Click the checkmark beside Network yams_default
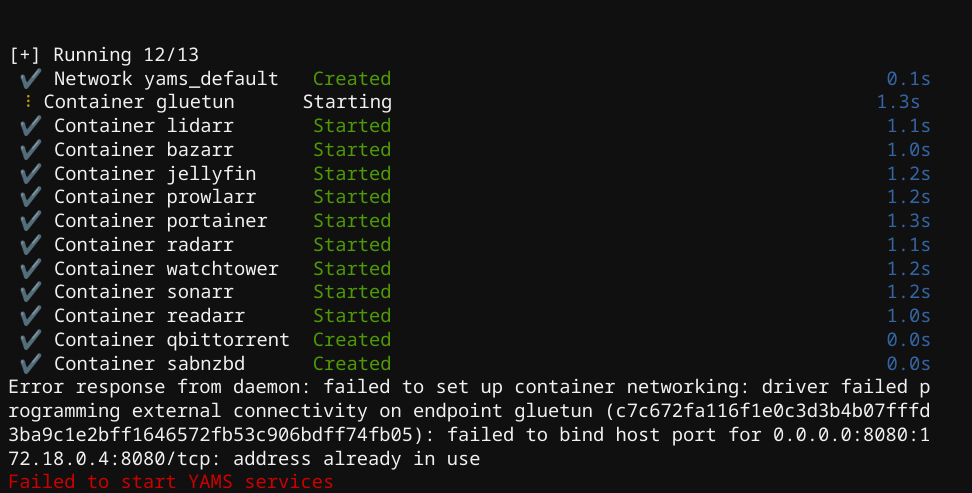The width and height of the screenshot is (972, 493). coord(29,78)
